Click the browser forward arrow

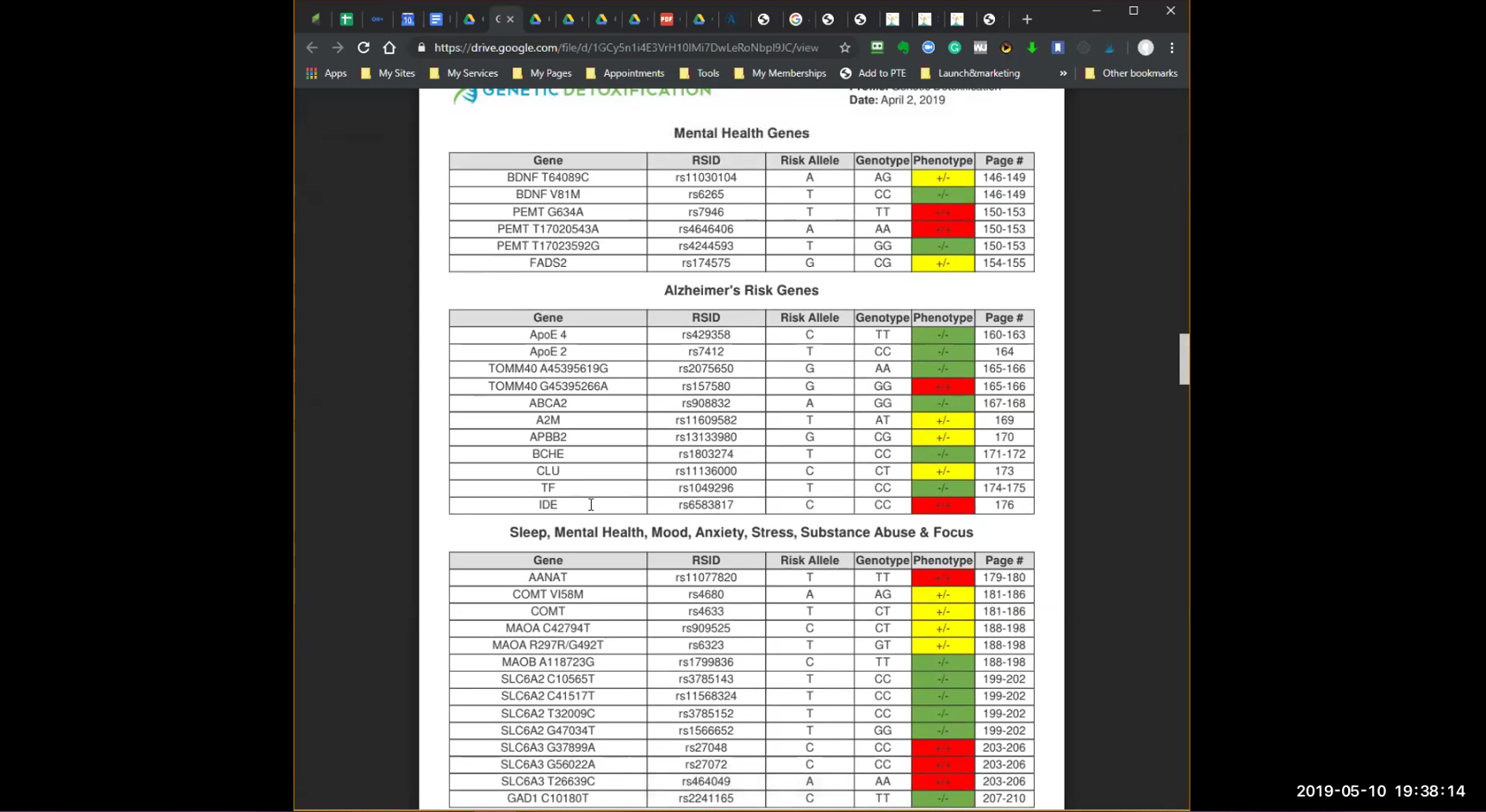[338, 48]
